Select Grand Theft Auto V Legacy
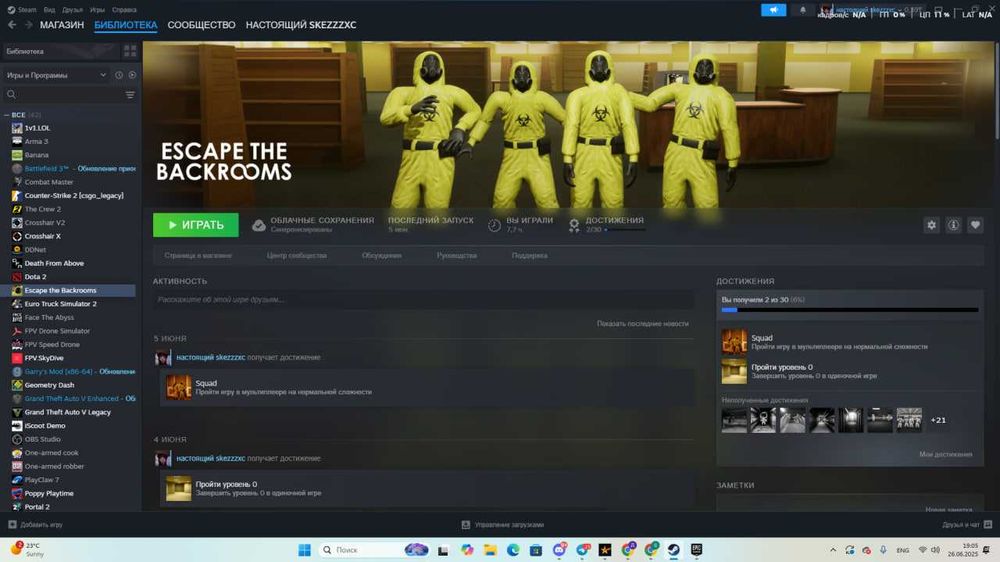 click(x=69, y=412)
